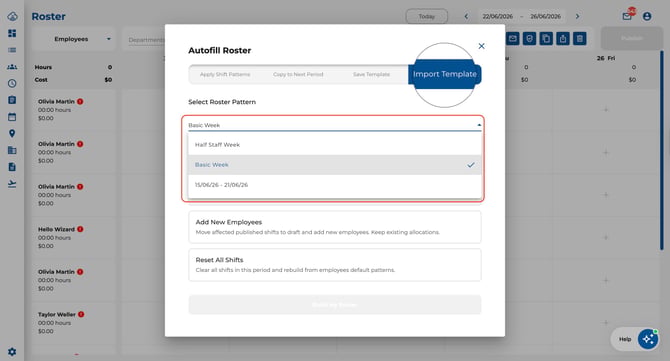Open the cloud home icon in the sidebar
The height and width of the screenshot is (361, 670).
12,16
